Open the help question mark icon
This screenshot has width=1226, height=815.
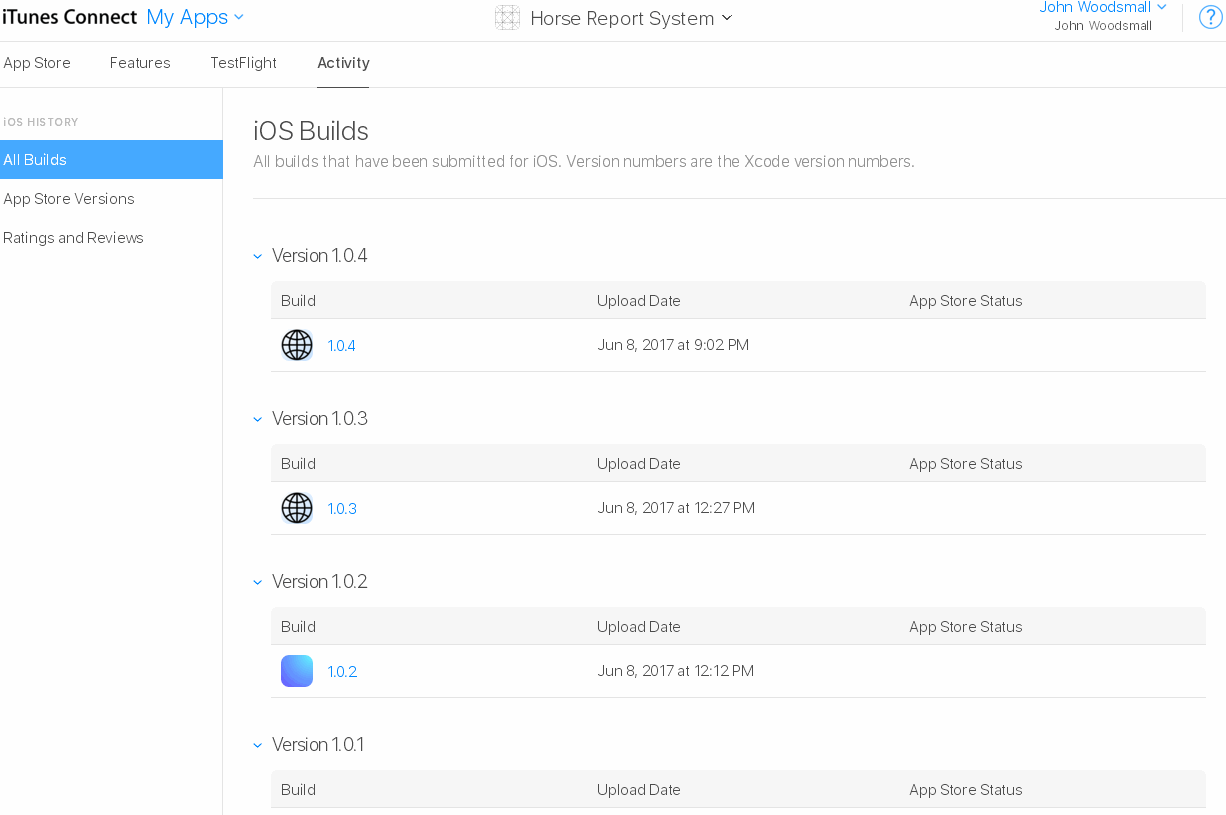coord(1210,17)
